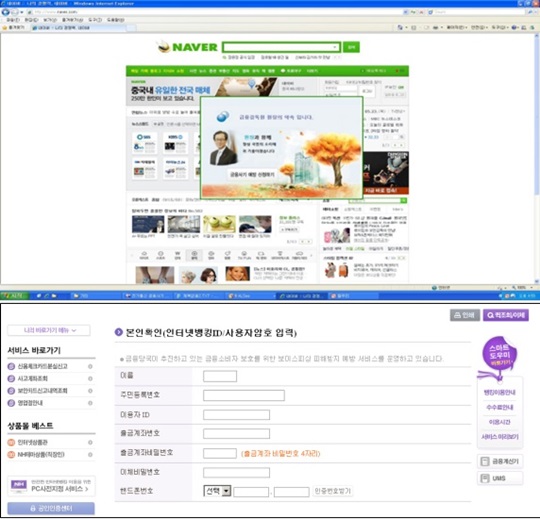Click the 이용자 ID input field
This screenshot has height=519, width=540.
(236, 415)
